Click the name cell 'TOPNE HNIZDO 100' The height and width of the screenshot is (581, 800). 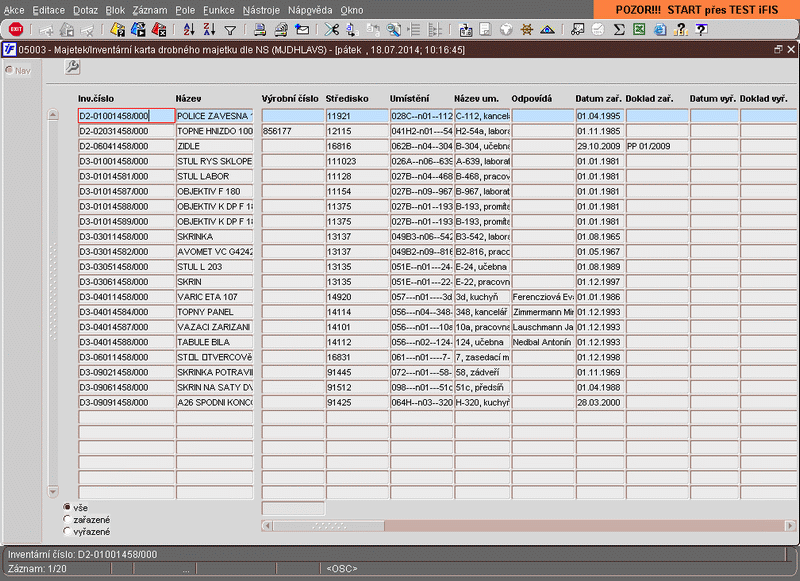click(x=215, y=131)
